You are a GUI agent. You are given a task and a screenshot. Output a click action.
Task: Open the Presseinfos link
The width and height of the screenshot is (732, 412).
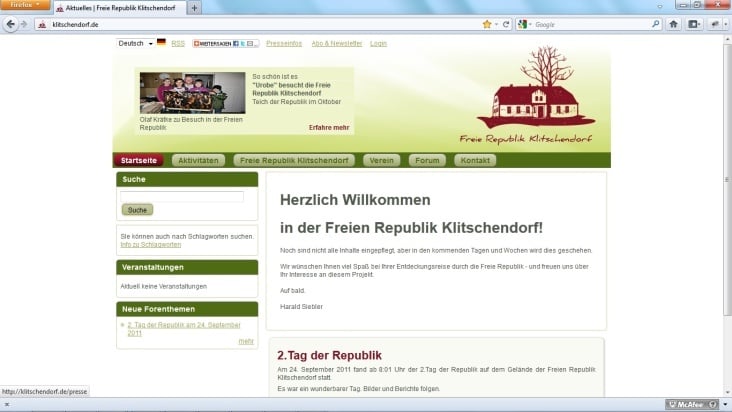point(284,43)
